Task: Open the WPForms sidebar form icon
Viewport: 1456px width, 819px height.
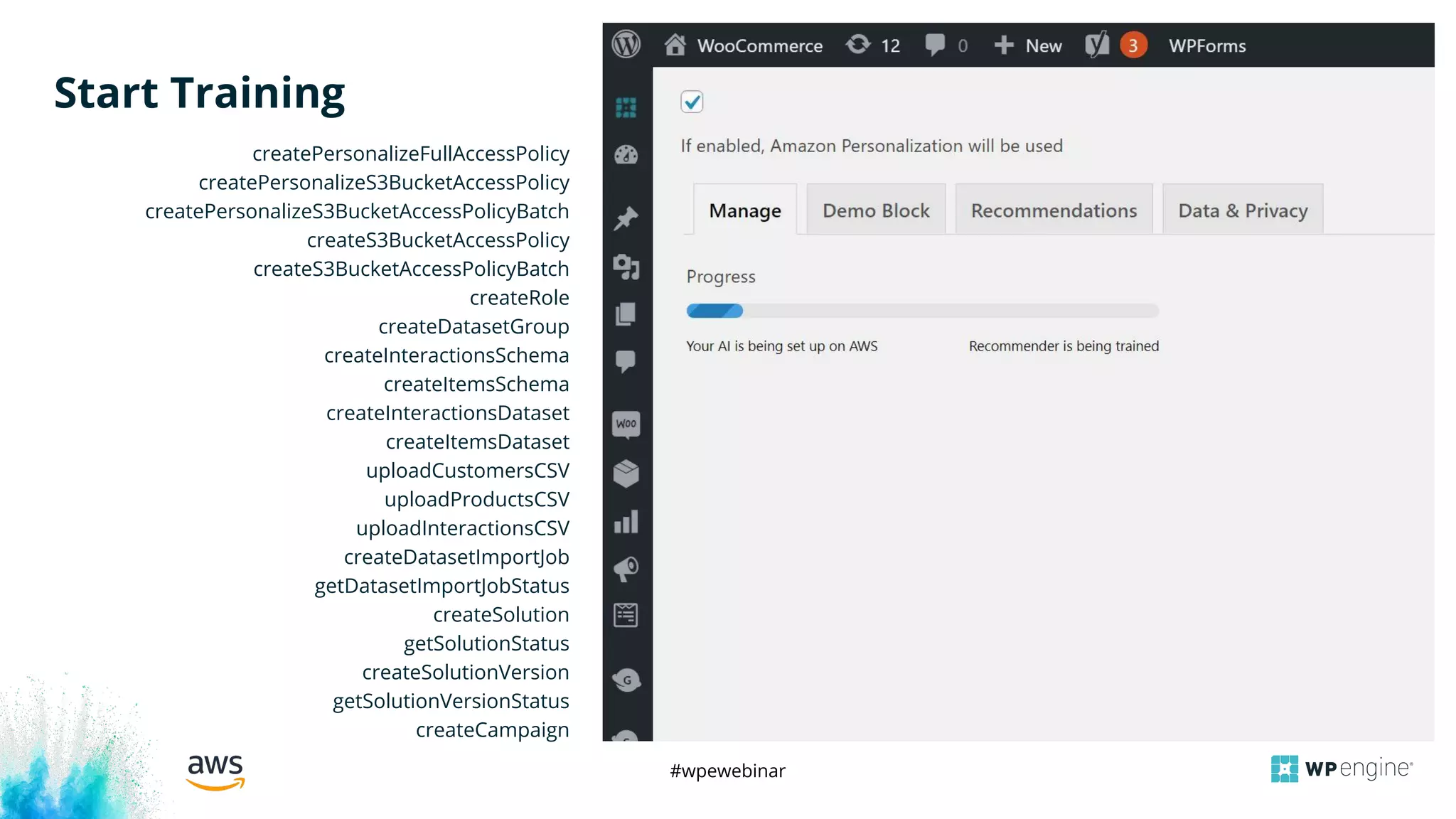Action: click(626, 615)
